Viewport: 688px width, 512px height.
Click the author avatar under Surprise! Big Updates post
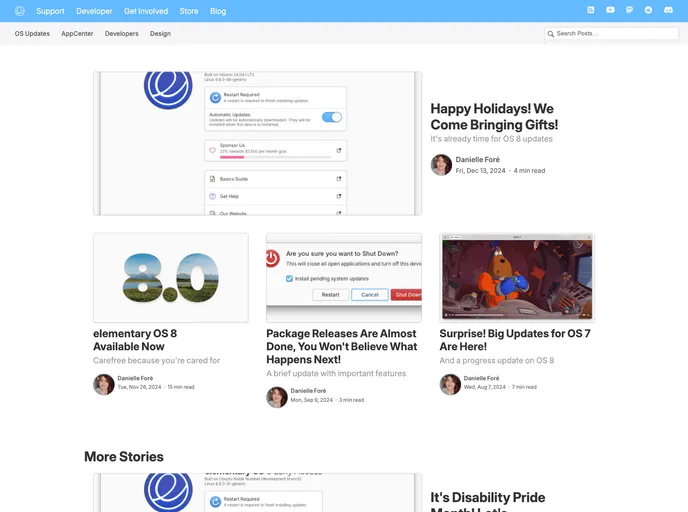click(x=450, y=384)
